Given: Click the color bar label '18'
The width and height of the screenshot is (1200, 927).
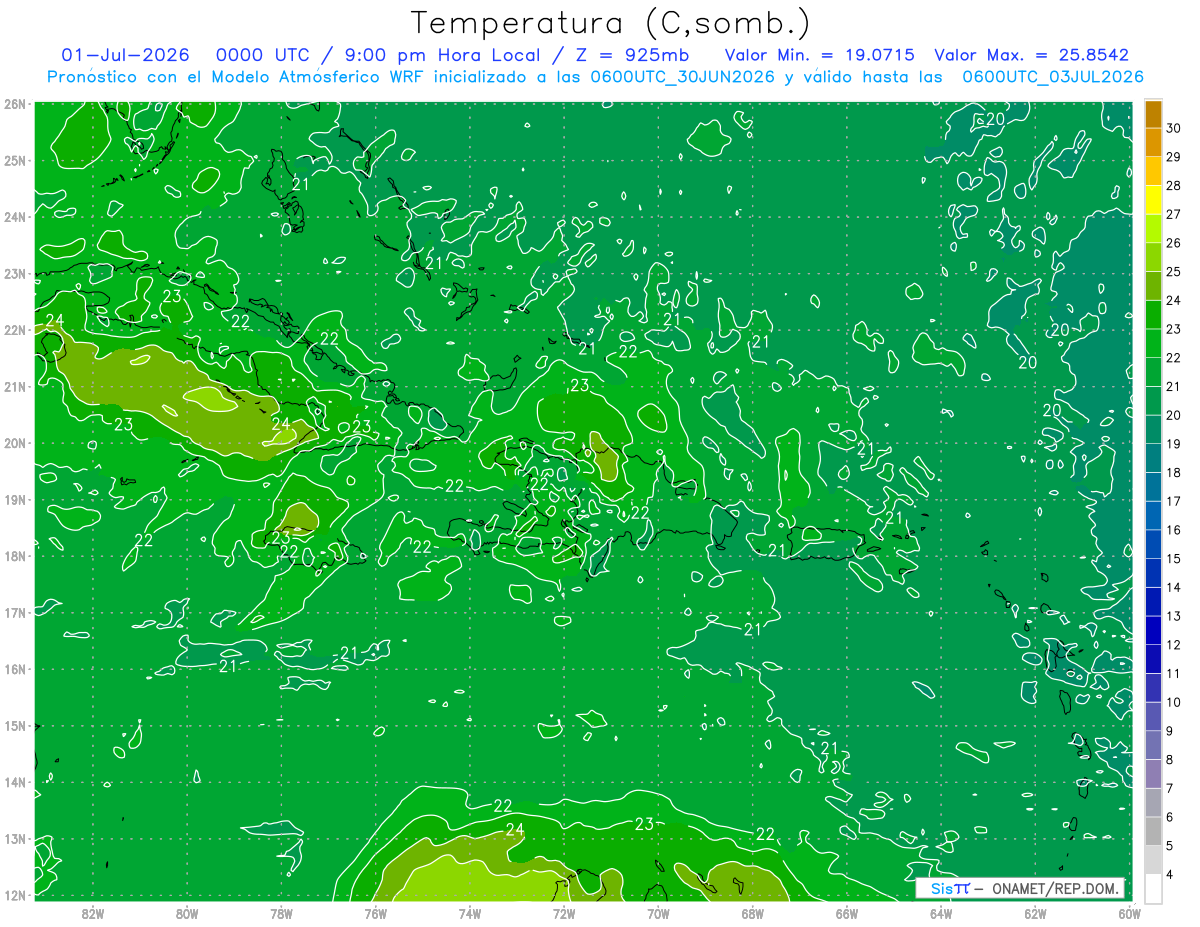Looking at the screenshot, I should (x=1174, y=472).
